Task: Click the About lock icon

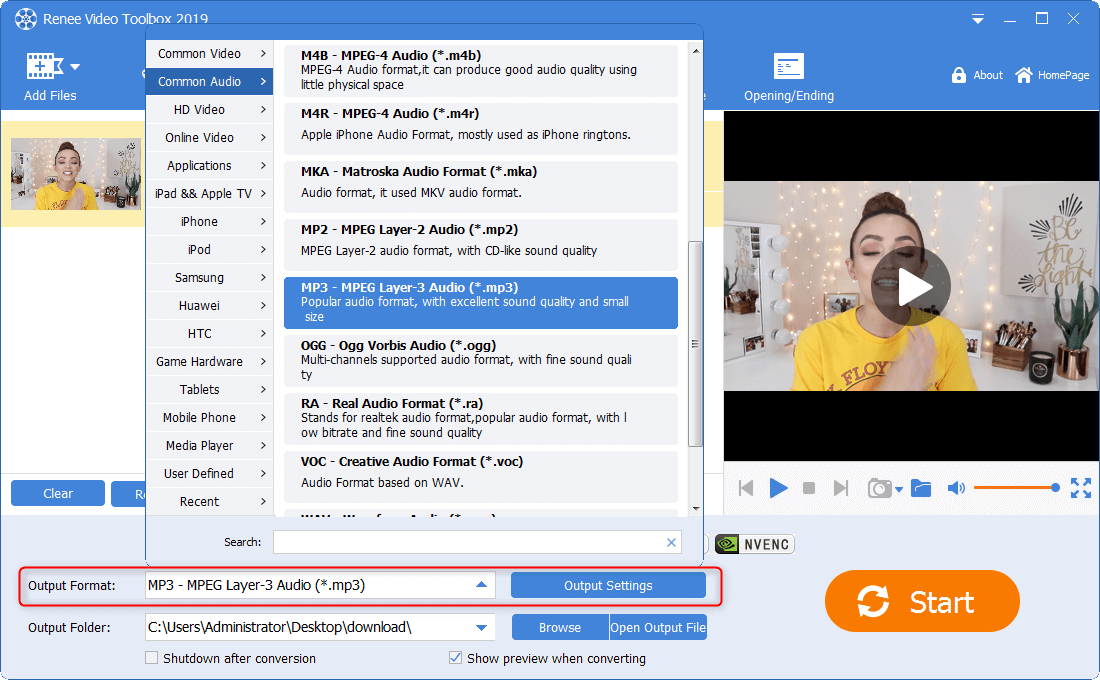Action: point(959,75)
